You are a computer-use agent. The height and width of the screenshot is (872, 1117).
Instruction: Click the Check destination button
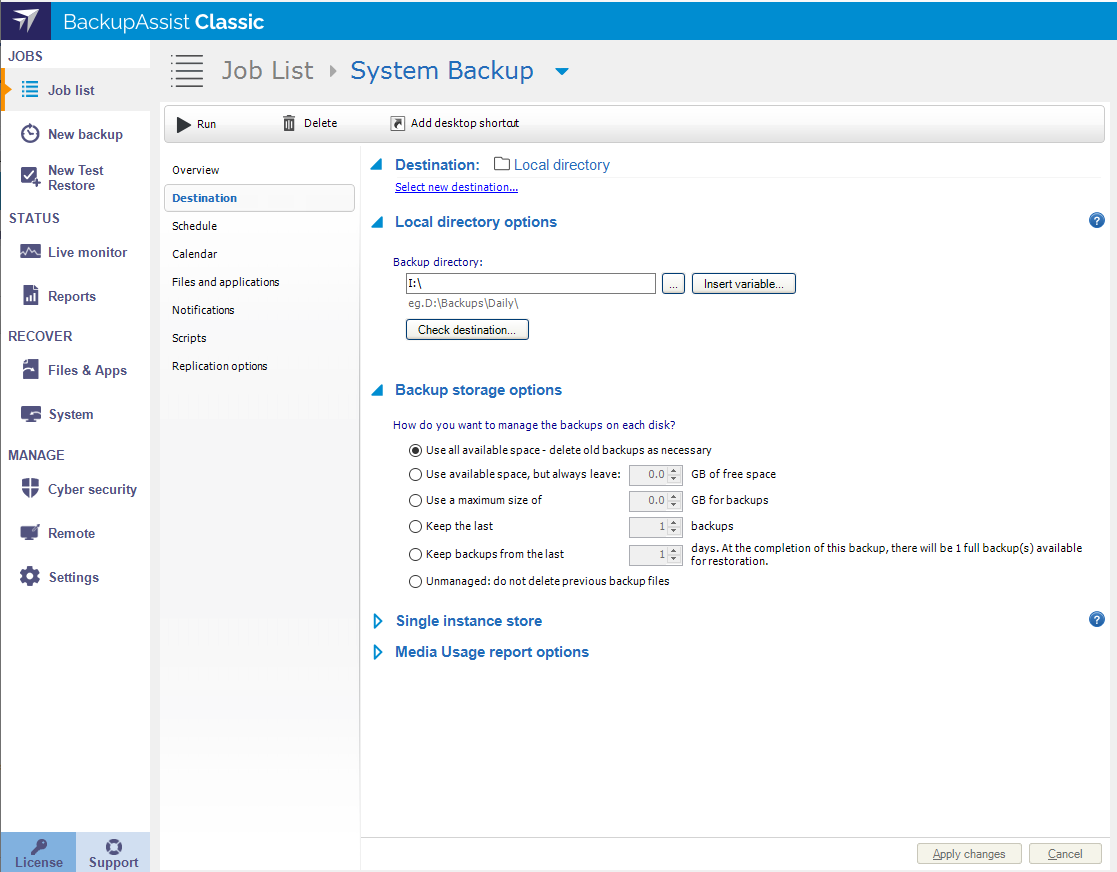pos(466,330)
